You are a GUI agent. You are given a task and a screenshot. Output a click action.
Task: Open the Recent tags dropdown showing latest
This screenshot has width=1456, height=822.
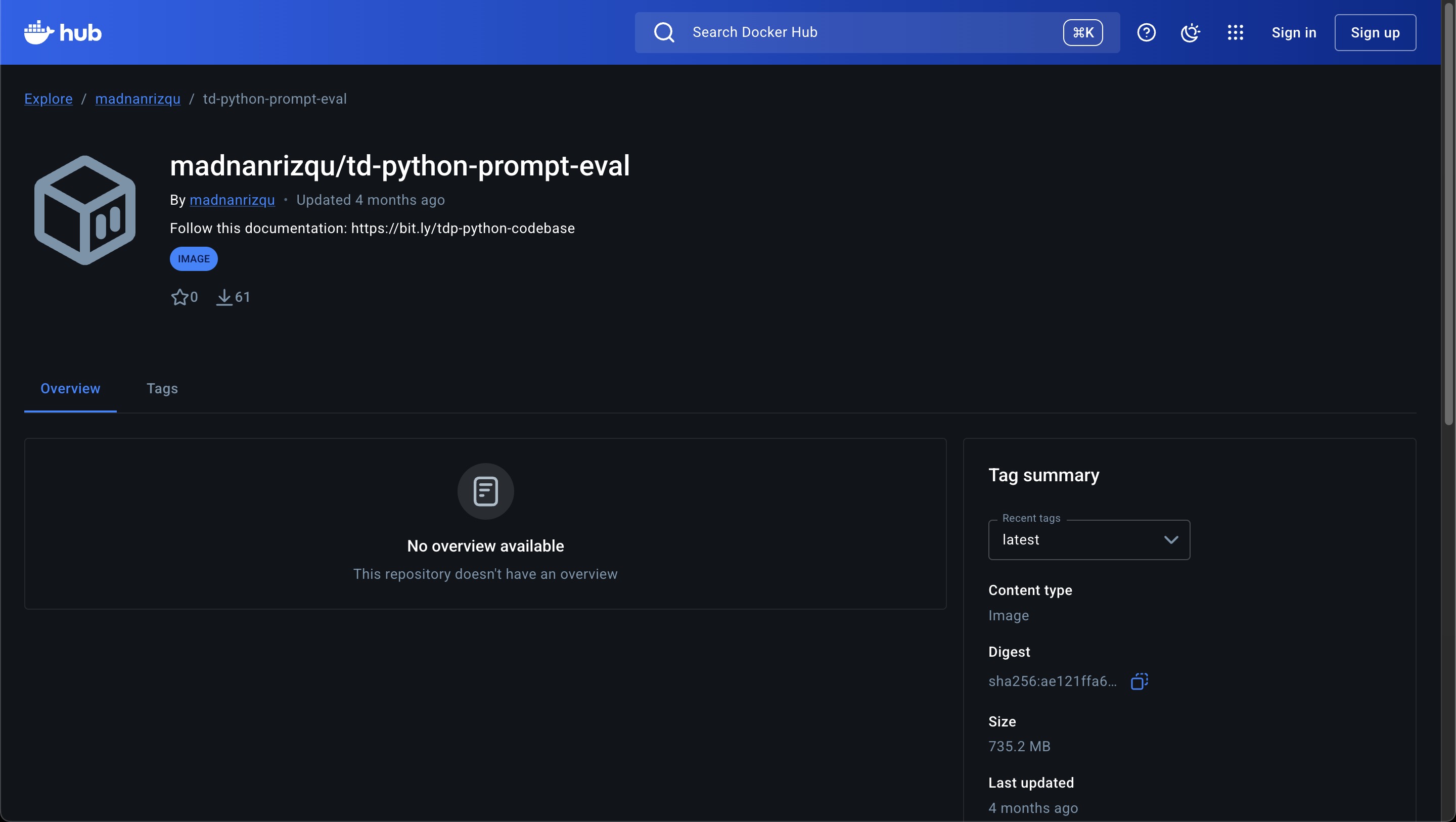[1088, 539]
